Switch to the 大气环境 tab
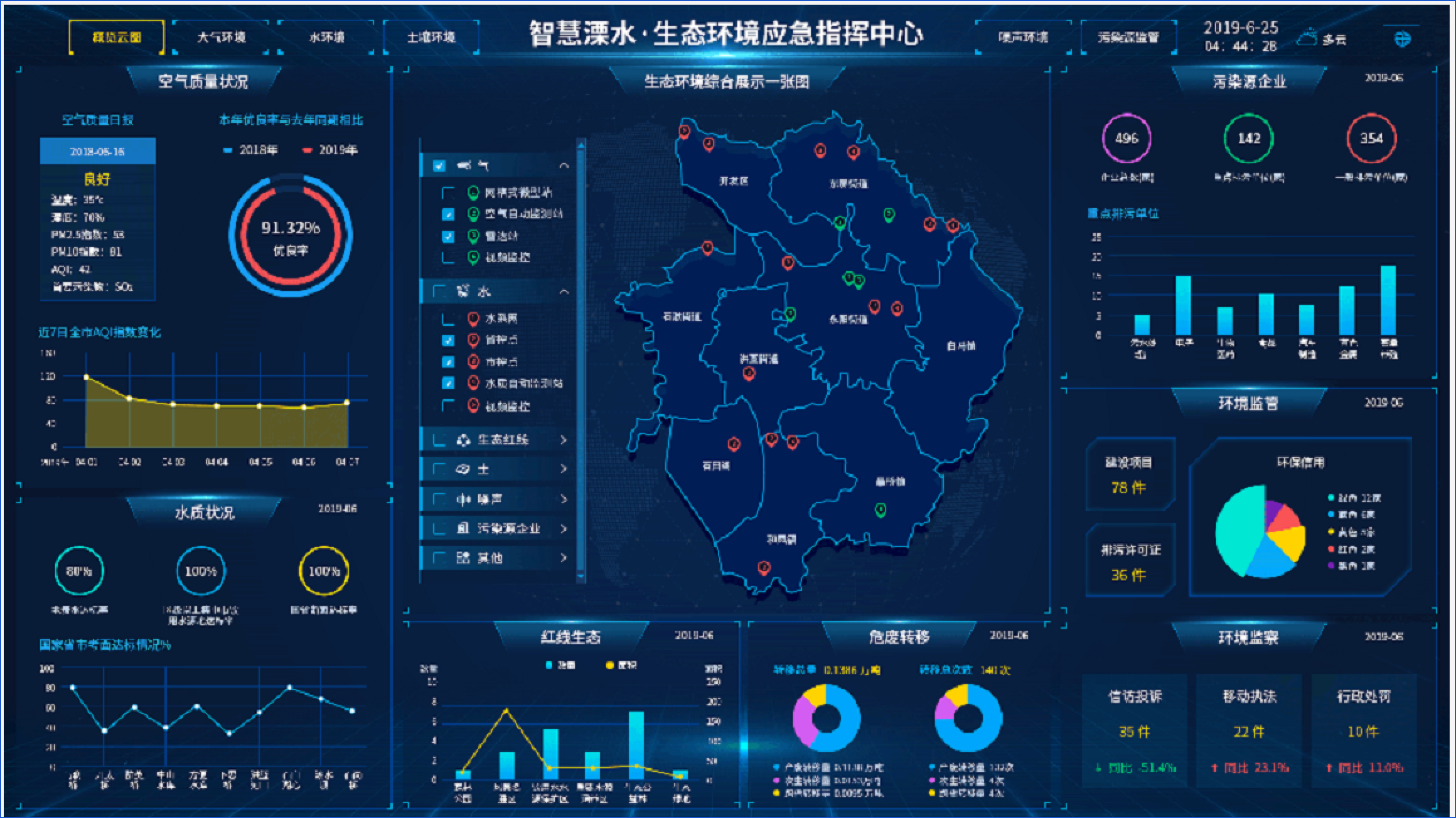The image size is (1456, 818). tap(221, 37)
